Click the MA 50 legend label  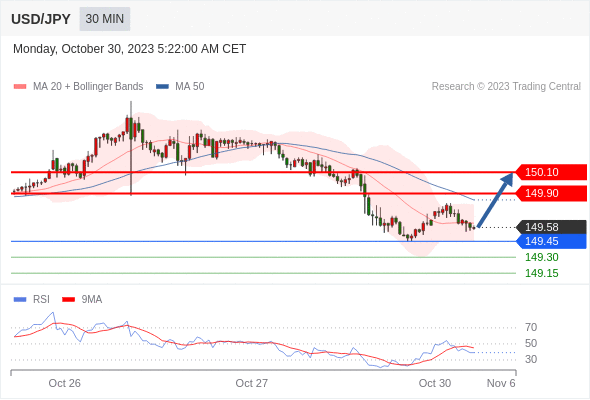pyautogui.click(x=190, y=87)
